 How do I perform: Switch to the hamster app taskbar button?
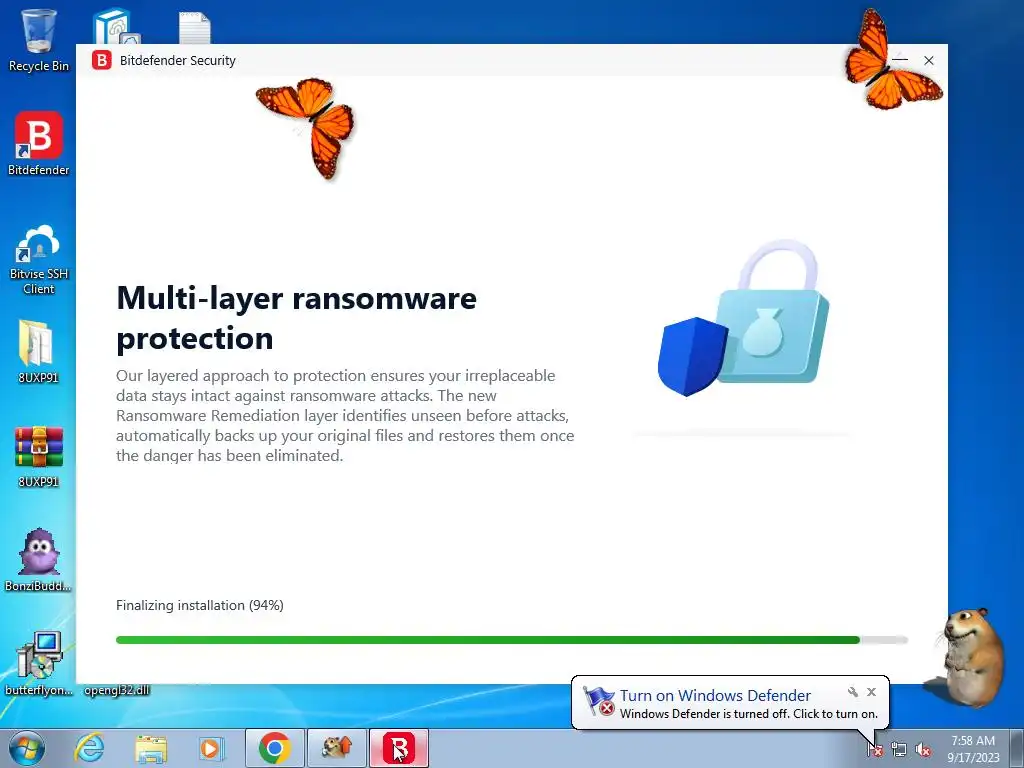tap(337, 748)
